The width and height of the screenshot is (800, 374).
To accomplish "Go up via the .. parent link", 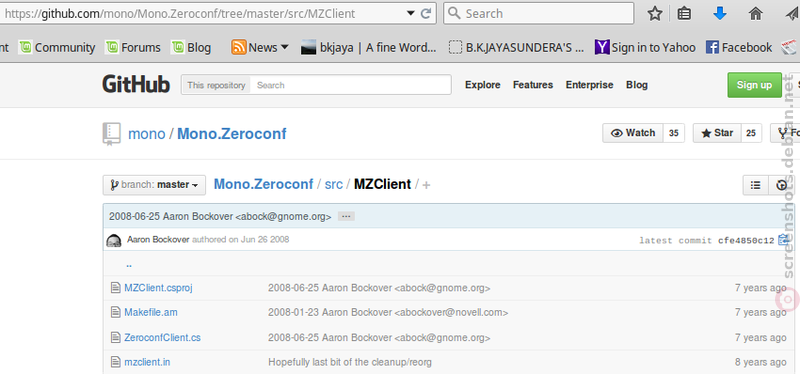I will tap(129, 264).
